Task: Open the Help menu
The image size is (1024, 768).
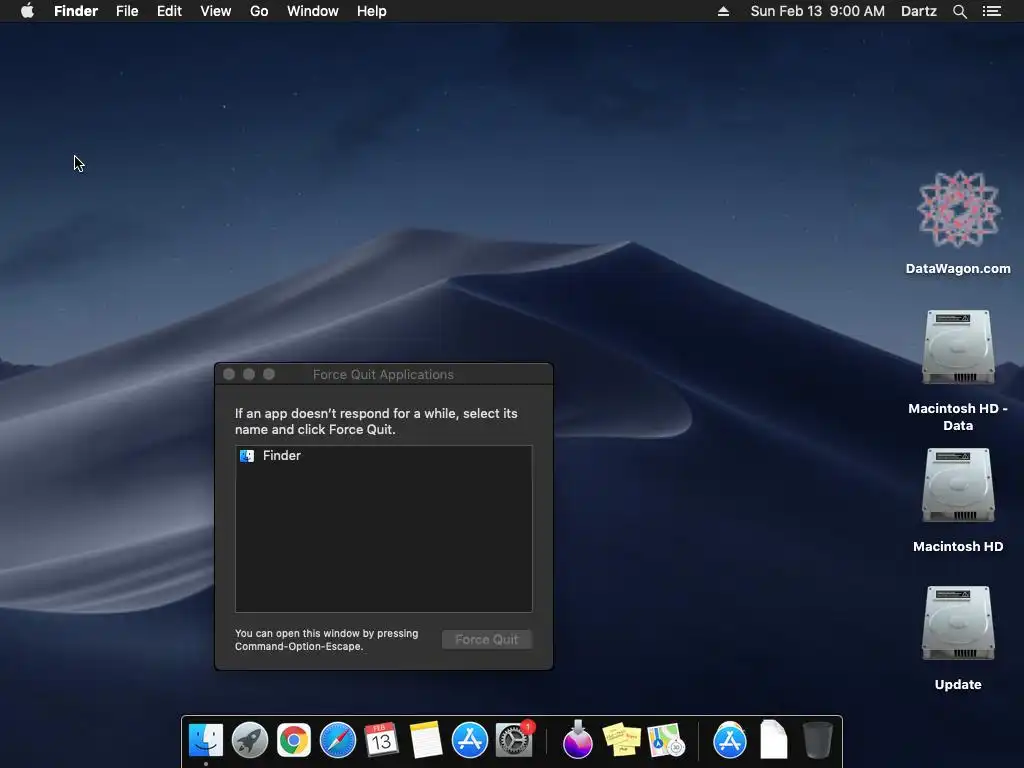Action: point(372,11)
